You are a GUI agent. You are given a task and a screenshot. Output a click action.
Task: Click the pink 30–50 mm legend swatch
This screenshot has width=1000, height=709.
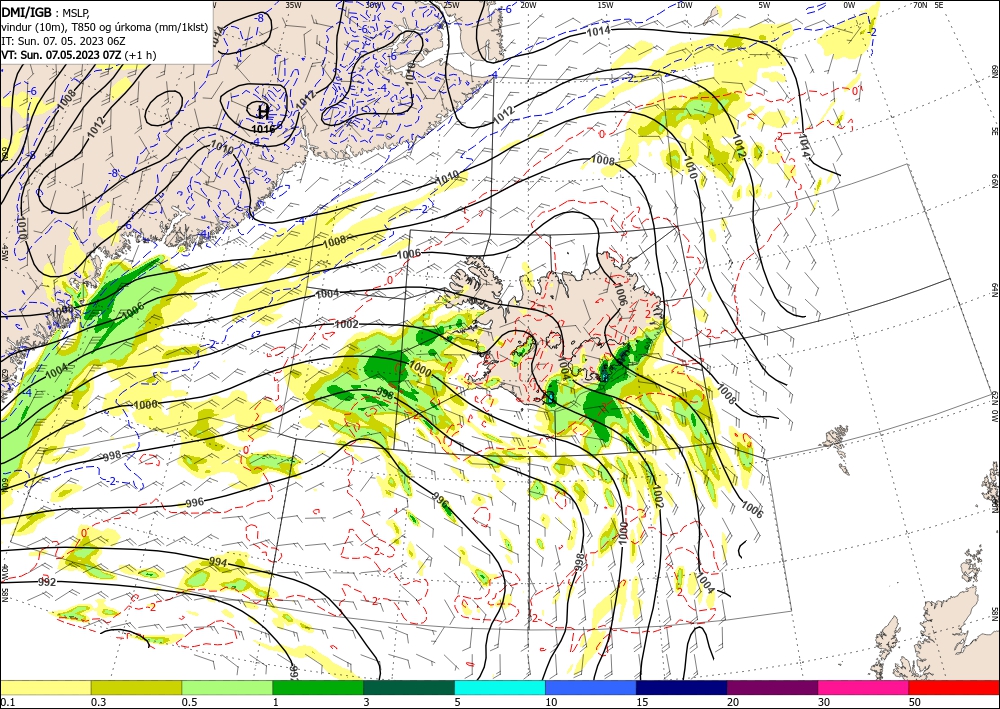tap(864, 687)
